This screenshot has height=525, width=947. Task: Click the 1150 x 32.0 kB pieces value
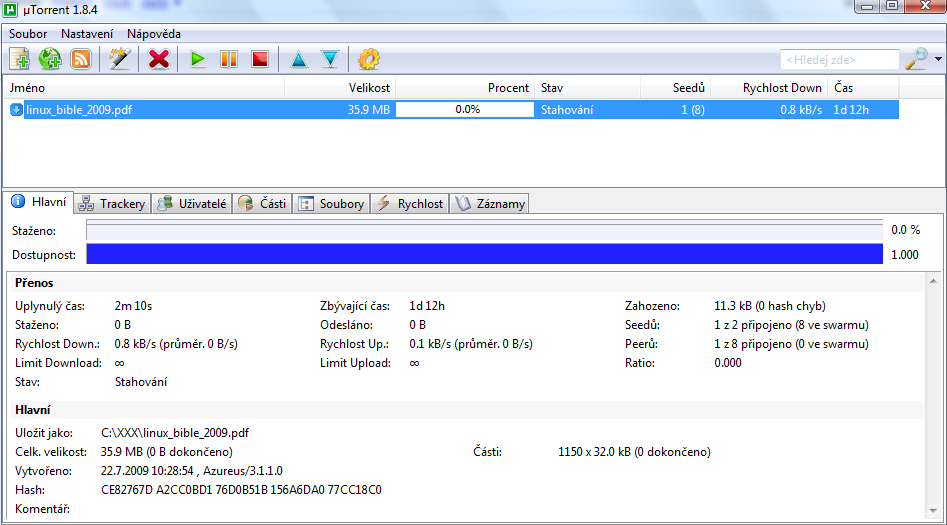[634, 452]
